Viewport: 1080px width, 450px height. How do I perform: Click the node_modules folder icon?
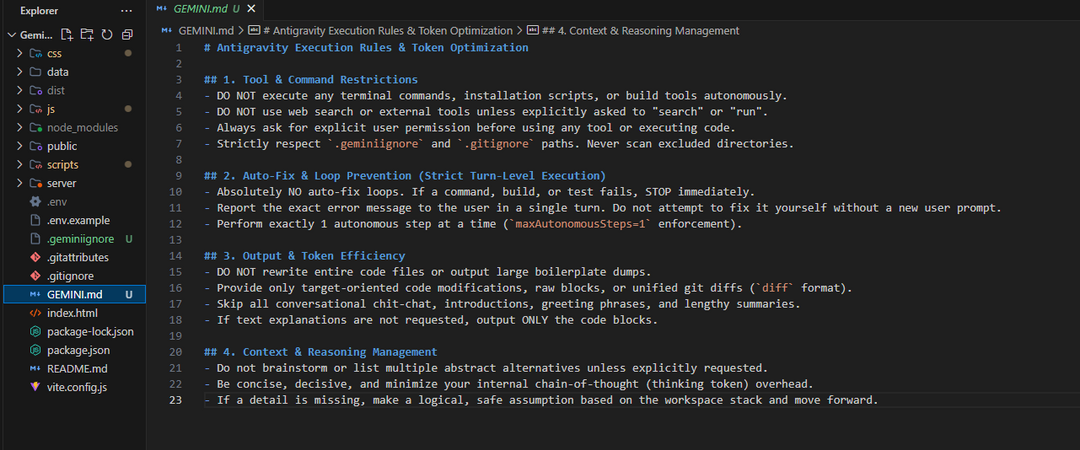pos(35,128)
